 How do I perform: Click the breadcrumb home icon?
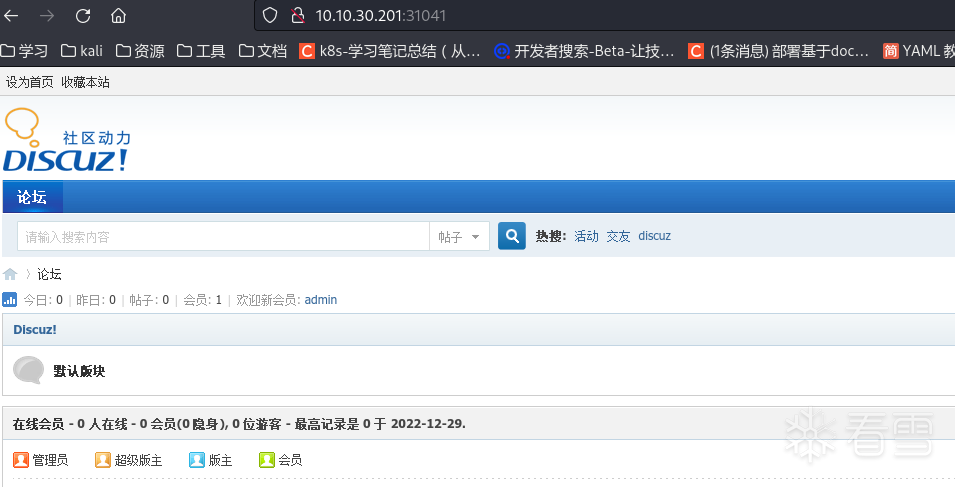pos(10,274)
